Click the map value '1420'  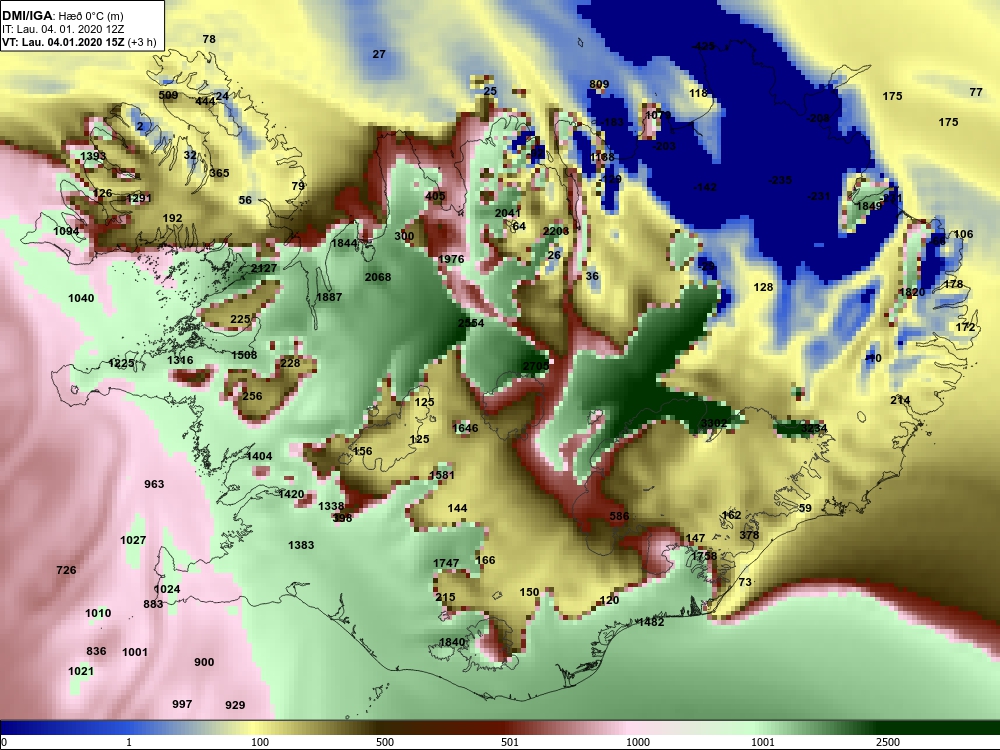click(x=291, y=494)
